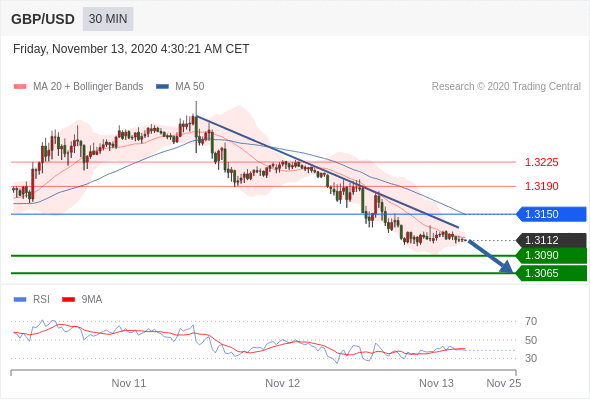Image resolution: width=590 pixels, height=400 pixels.
Task: Click the red 1.3190 resistance label
Action: click(541, 186)
